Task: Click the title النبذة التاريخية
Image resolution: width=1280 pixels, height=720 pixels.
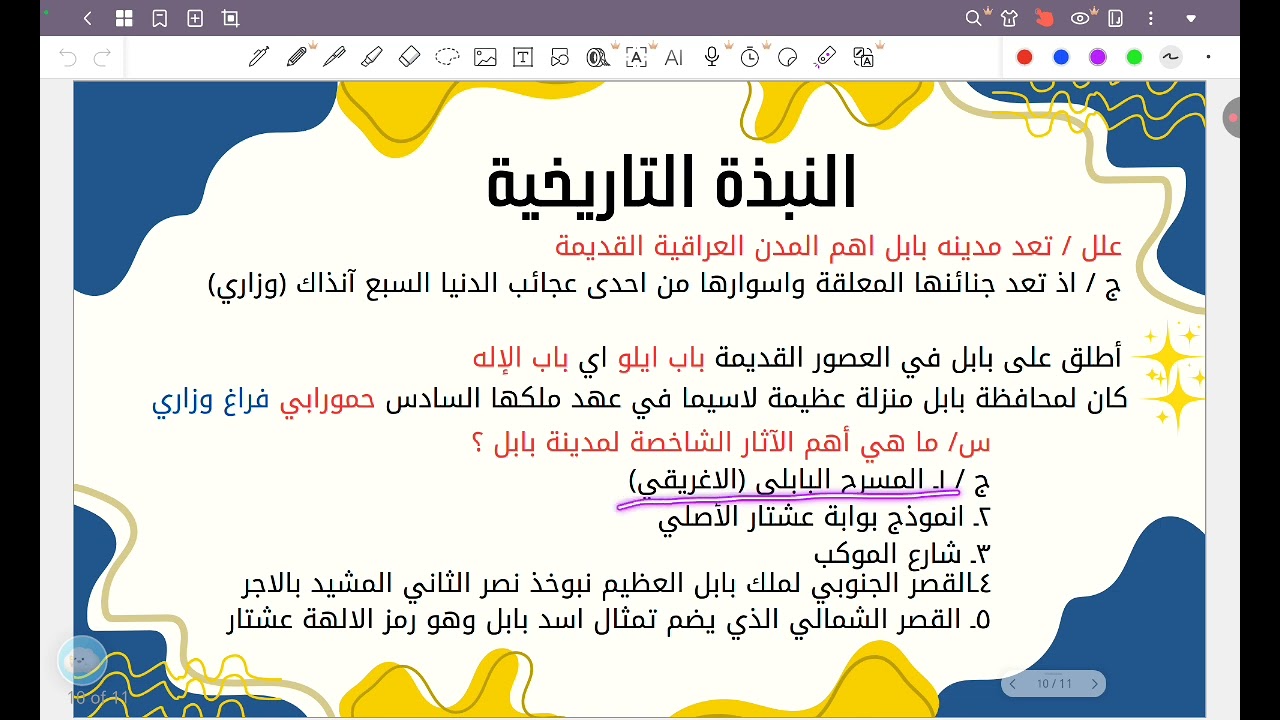Action: coord(671,182)
